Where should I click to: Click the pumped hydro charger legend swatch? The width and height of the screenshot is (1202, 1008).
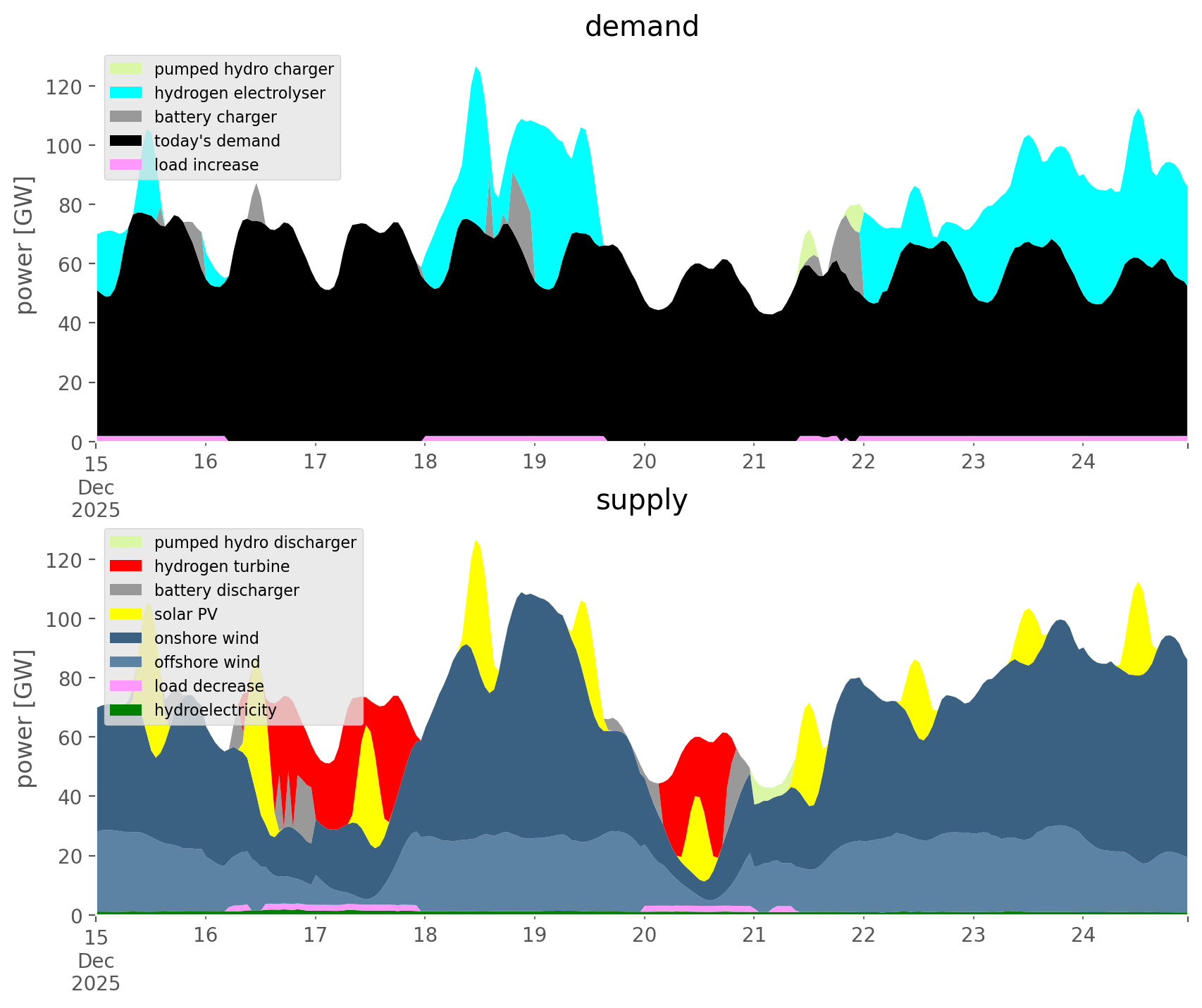point(126,69)
